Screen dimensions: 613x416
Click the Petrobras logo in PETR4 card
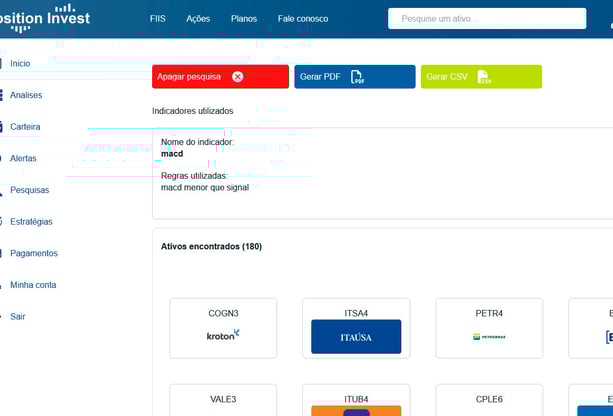pos(489,337)
